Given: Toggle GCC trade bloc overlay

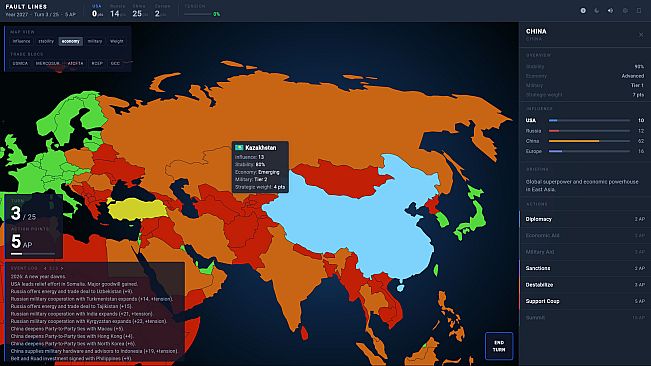Looking at the screenshot, I should click(x=115, y=63).
